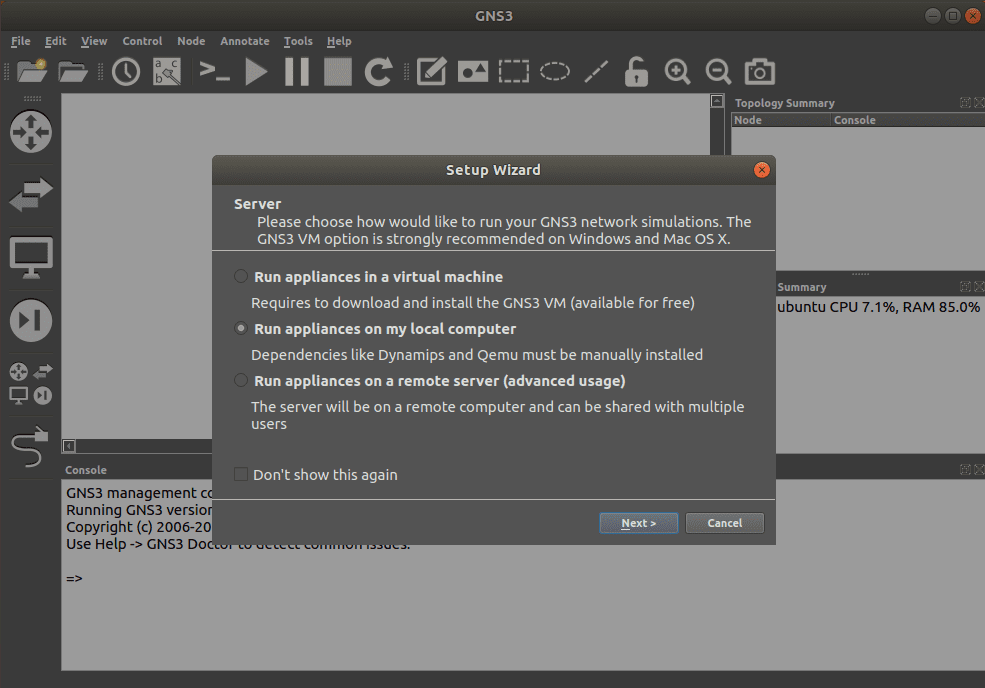Open the Edit menu
Image resolution: width=985 pixels, height=688 pixels.
pos(55,41)
